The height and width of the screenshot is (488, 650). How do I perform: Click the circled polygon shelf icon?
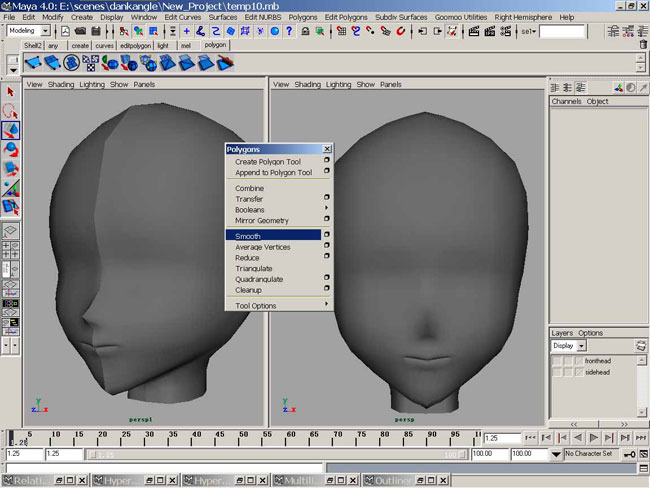point(71,63)
